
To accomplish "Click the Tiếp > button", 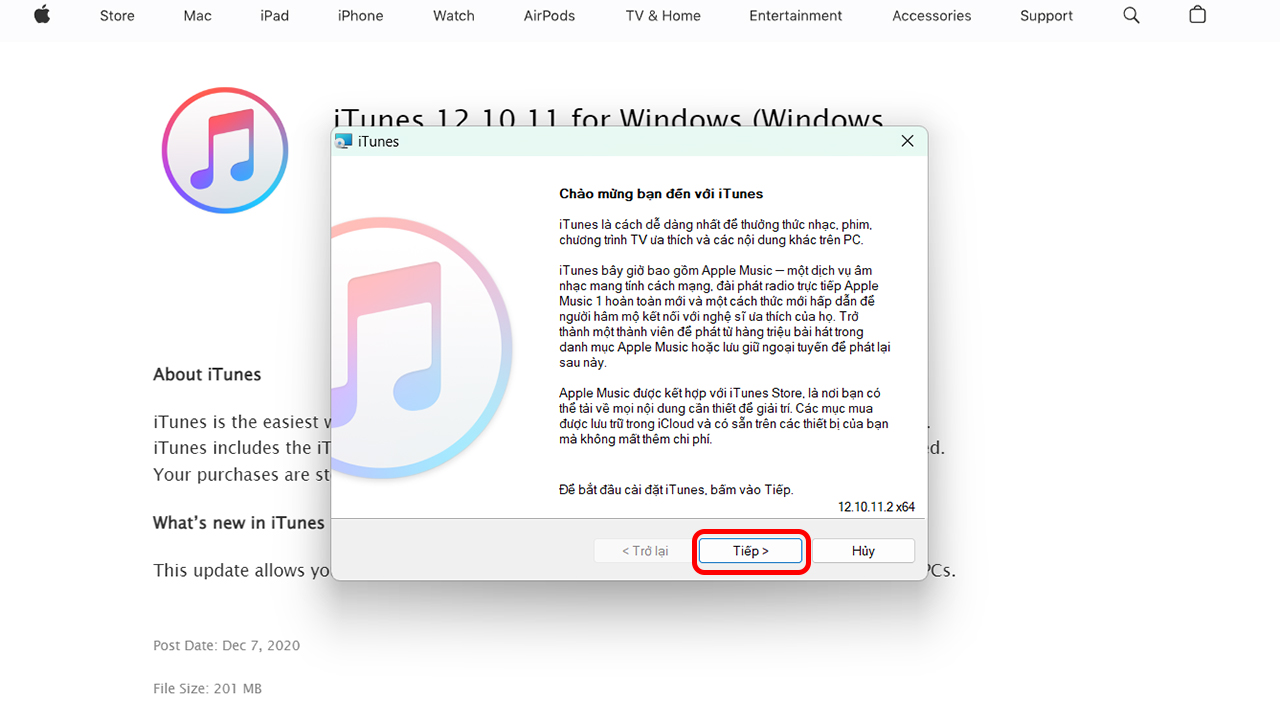I will (750, 551).
